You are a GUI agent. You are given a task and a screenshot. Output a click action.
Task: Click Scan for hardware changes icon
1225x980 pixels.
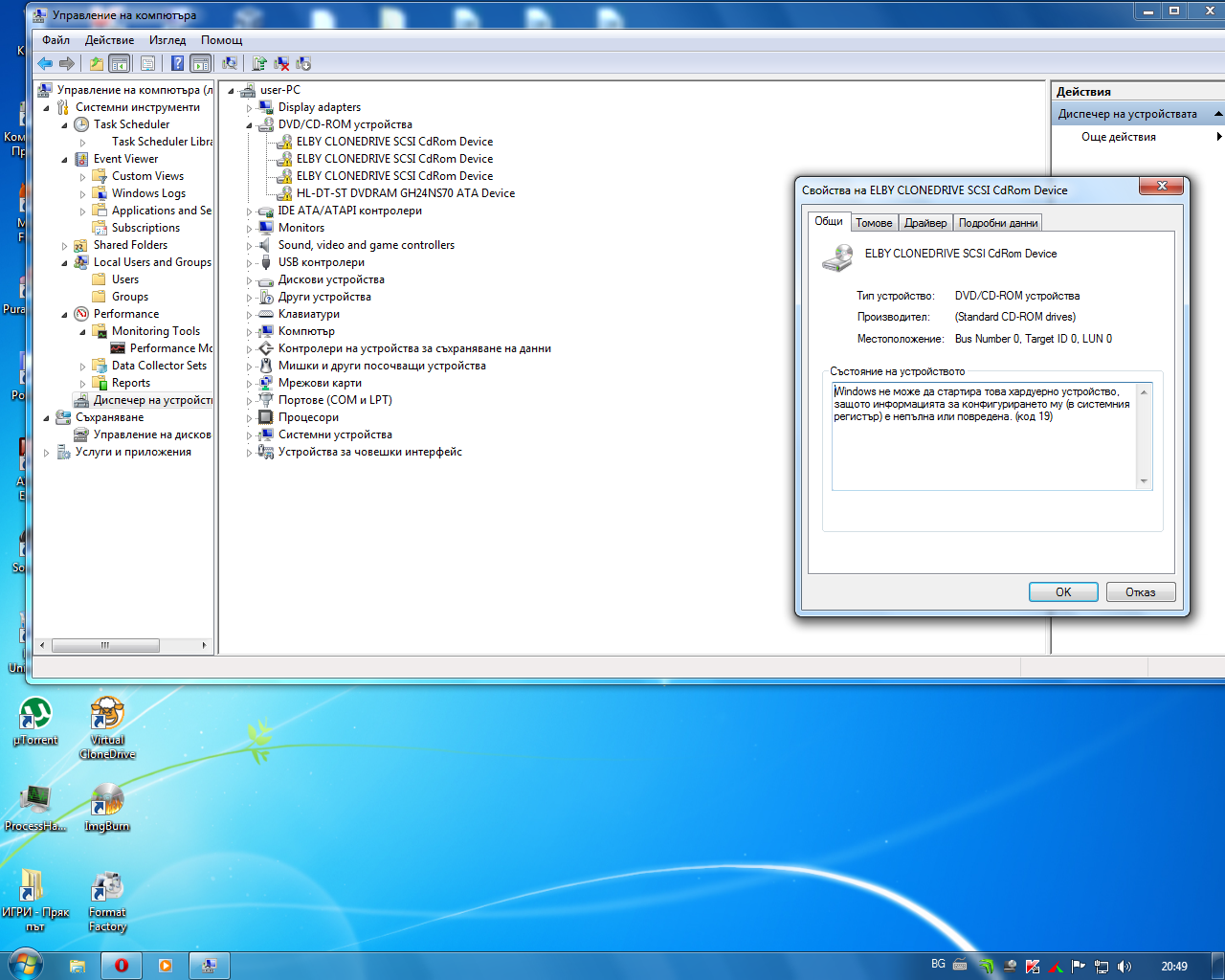[230, 63]
